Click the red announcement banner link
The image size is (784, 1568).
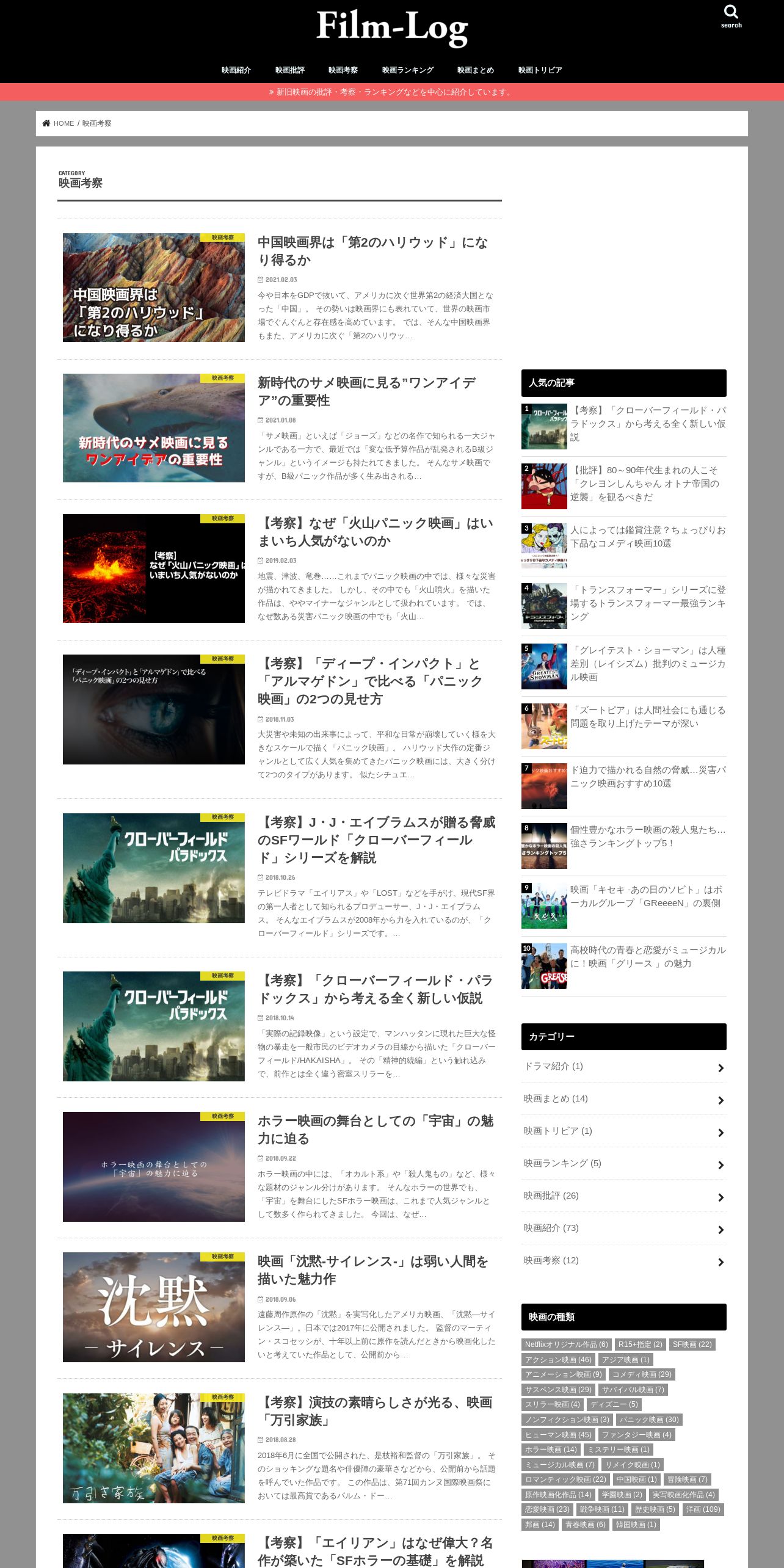(x=392, y=92)
